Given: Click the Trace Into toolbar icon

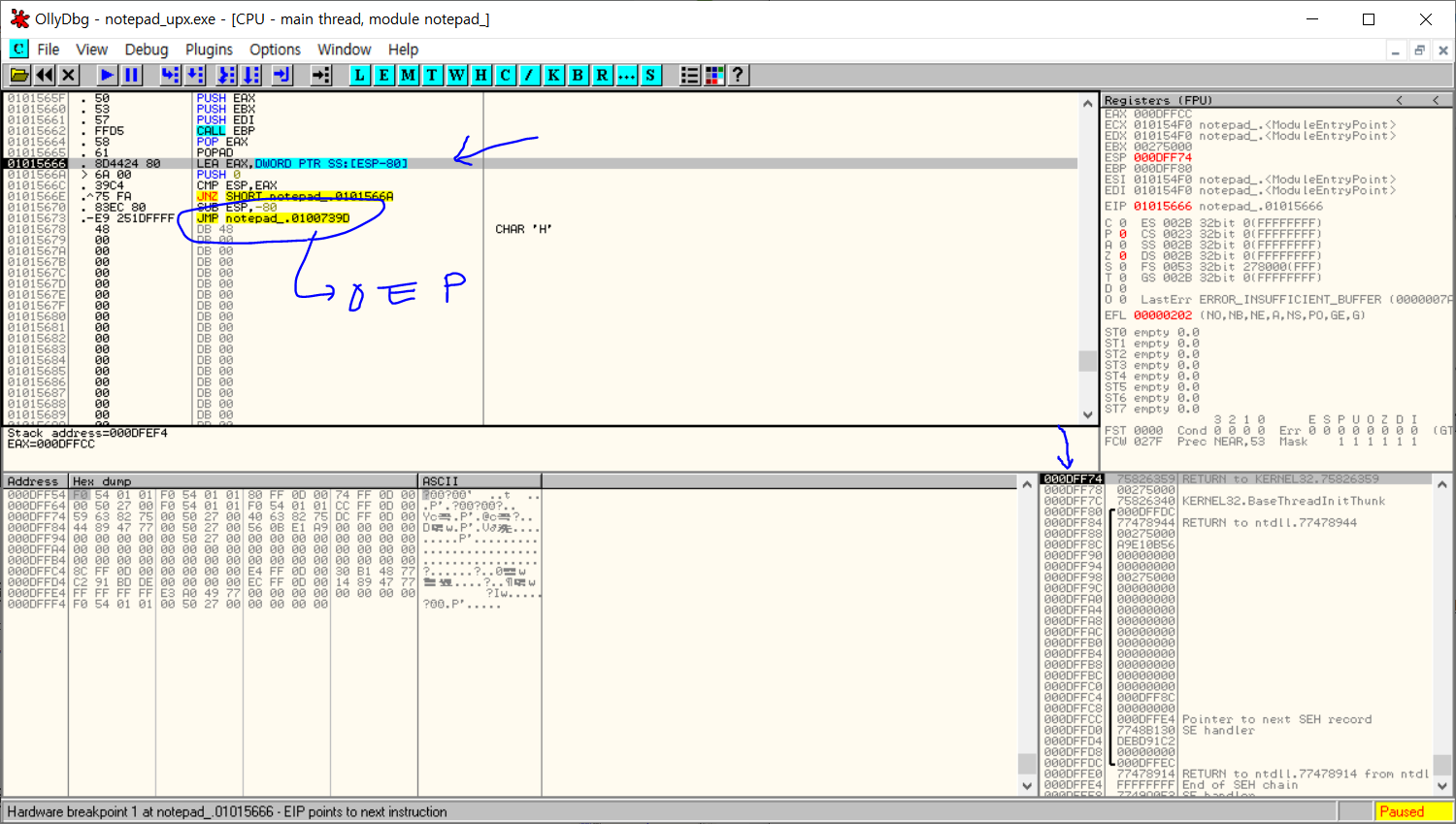Looking at the screenshot, I should [226, 75].
